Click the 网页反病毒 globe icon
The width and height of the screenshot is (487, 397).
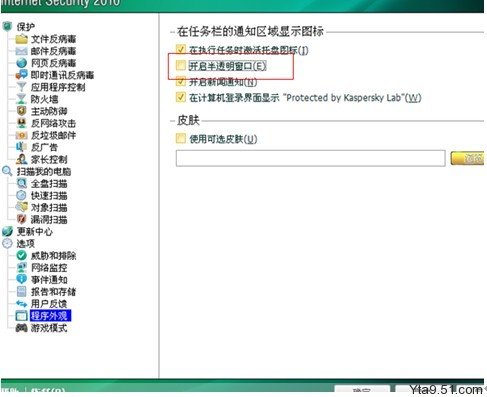click(x=21, y=63)
